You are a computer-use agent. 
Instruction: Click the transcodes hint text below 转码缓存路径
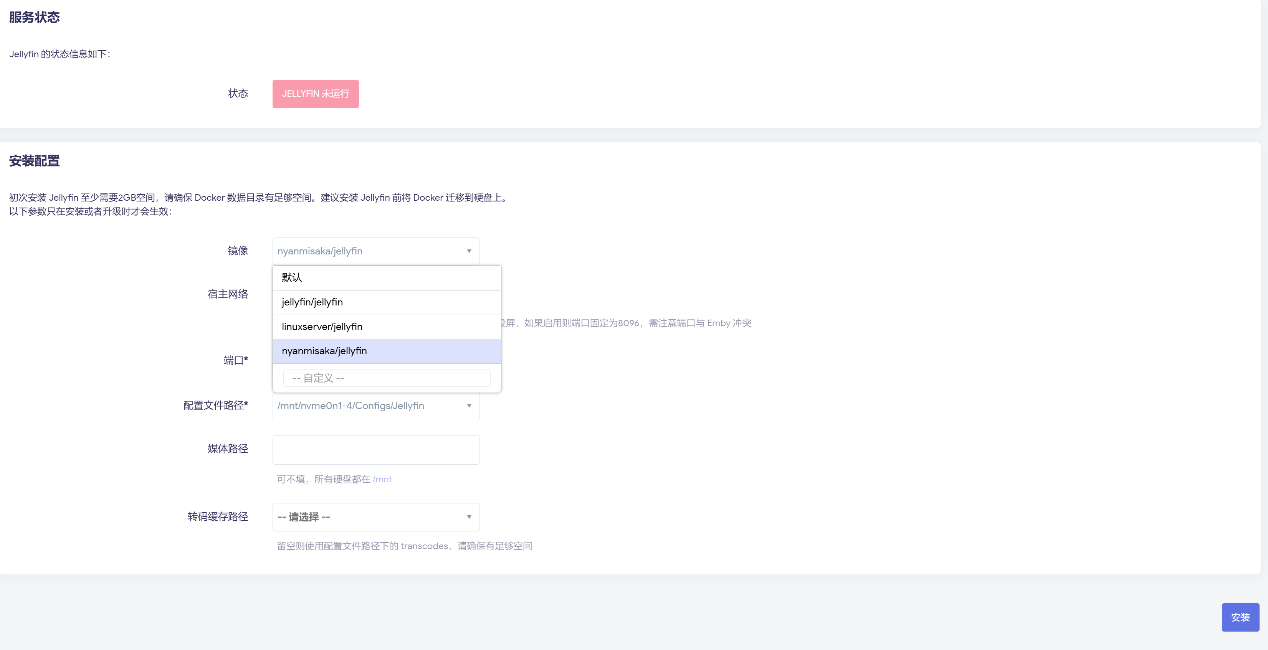click(404, 546)
